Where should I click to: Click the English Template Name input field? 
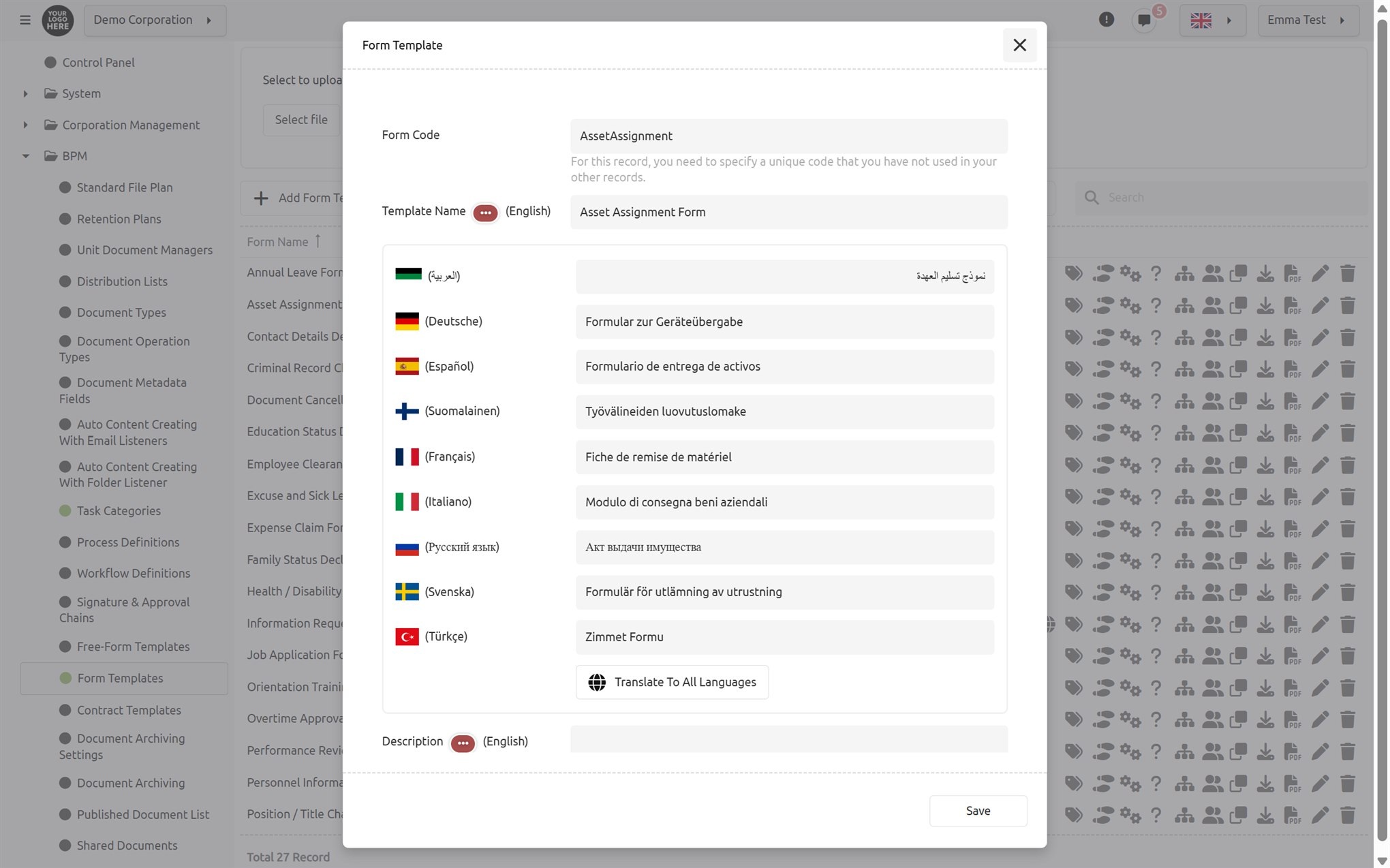[789, 213]
